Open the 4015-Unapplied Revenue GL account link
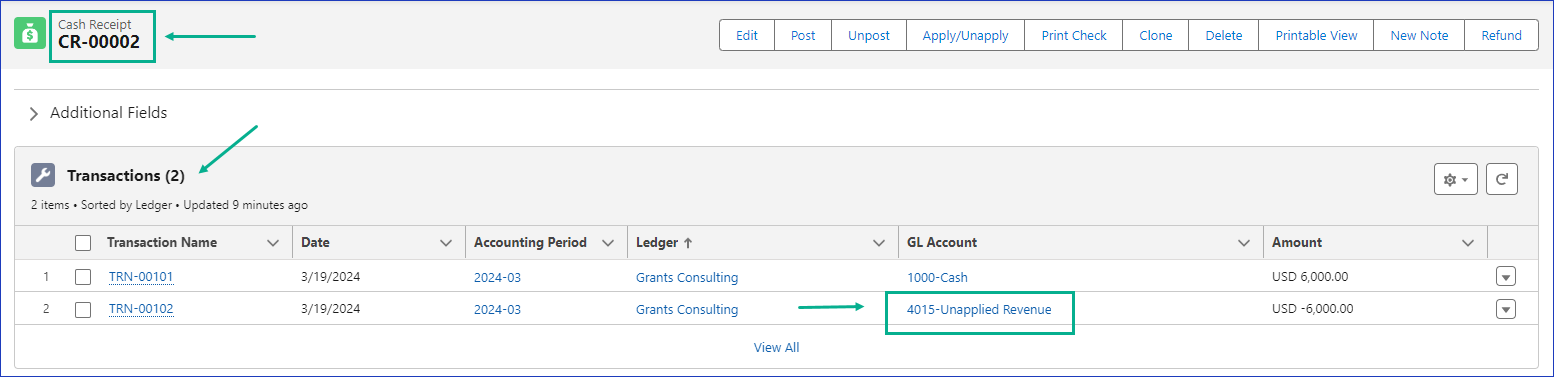Image resolution: width=1554 pixels, height=377 pixels. pyautogui.click(x=979, y=310)
